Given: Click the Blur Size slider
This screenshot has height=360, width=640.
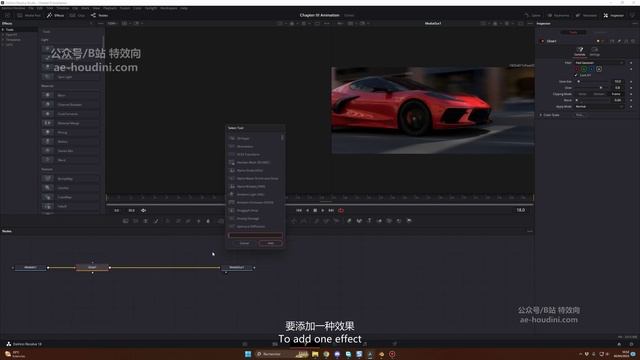Looking at the screenshot, I should coord(592,81).
